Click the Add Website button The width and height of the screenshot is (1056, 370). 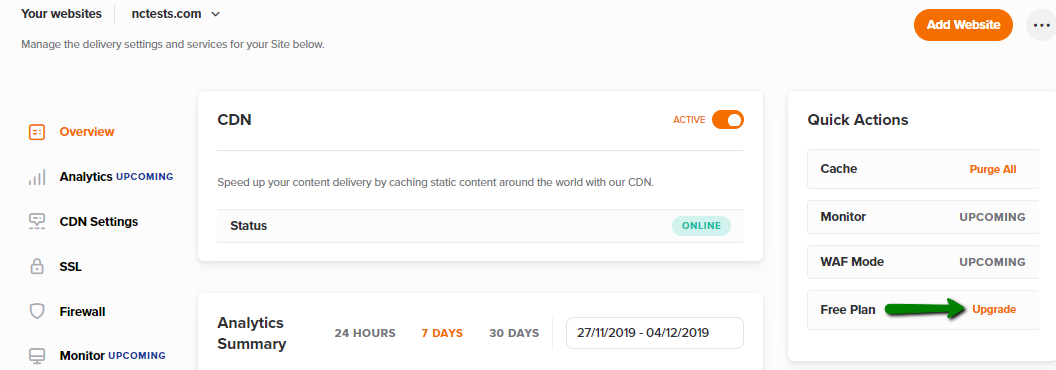point(963,25)
